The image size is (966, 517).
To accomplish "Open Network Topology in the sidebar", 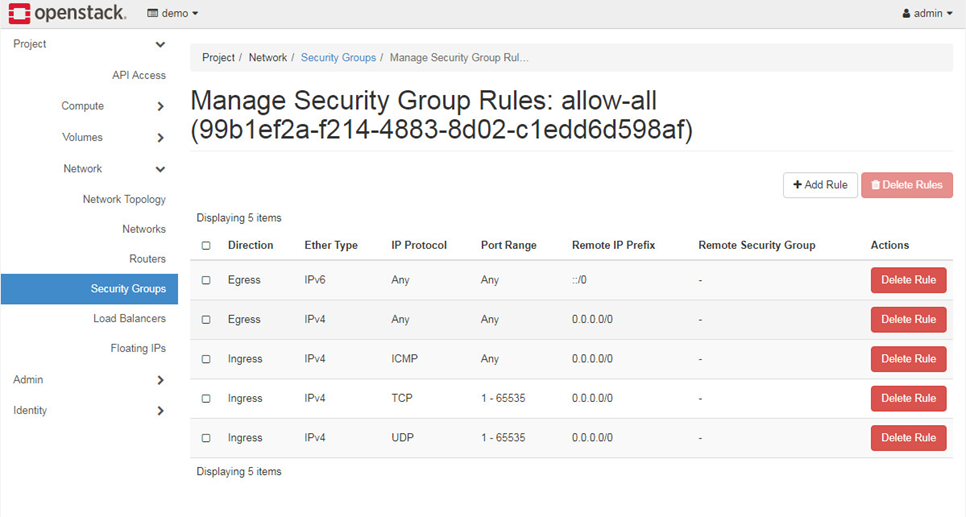I will point(124,200).
